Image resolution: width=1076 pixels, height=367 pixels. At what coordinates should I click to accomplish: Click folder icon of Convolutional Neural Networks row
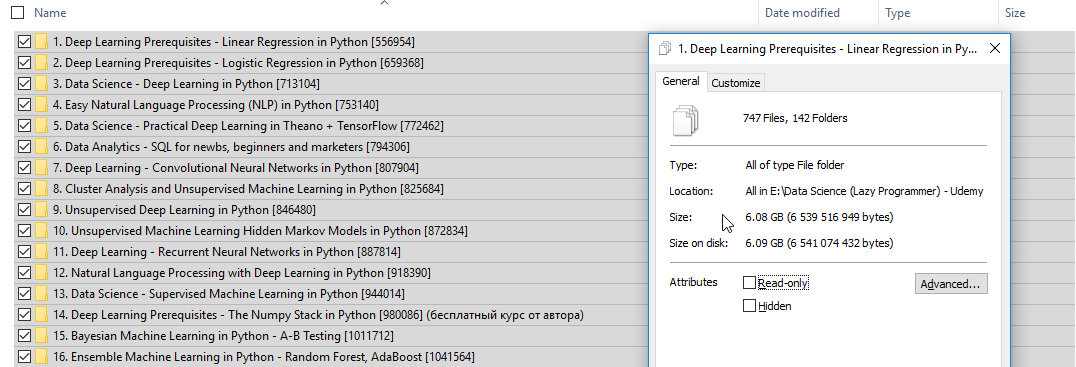(41, 168)
